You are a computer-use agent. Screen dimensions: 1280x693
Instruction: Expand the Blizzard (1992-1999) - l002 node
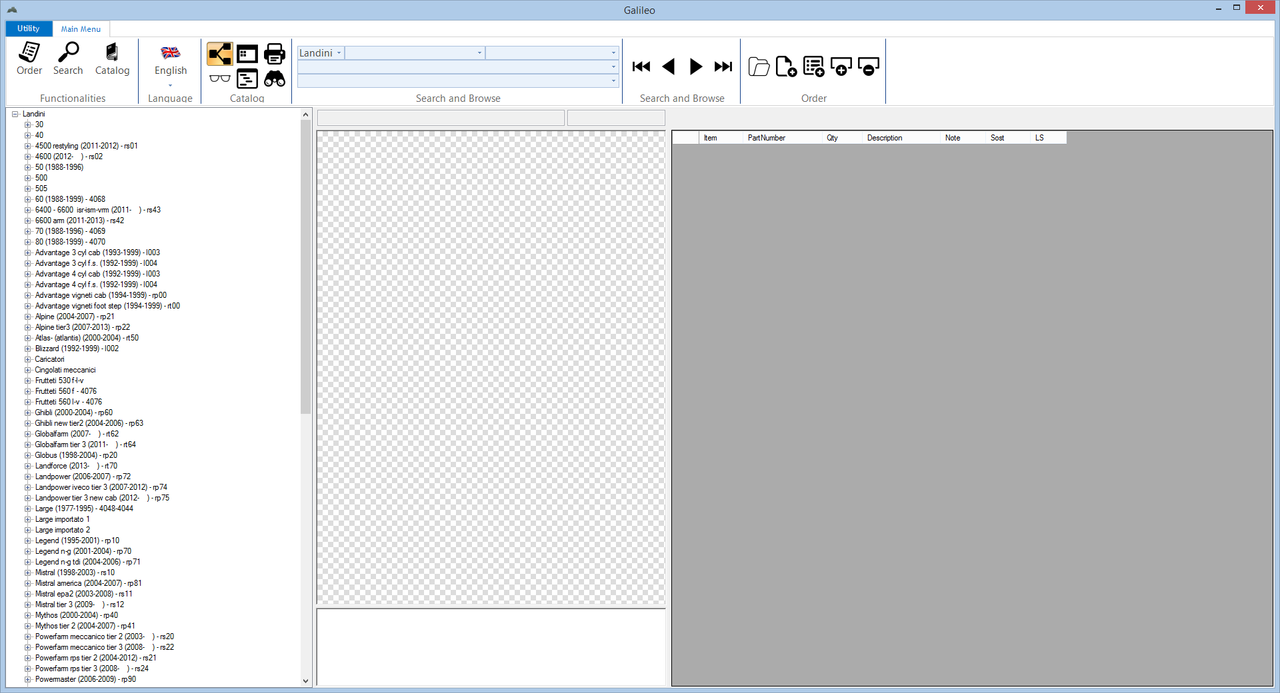pyautogui.click(x=28, y=348)
